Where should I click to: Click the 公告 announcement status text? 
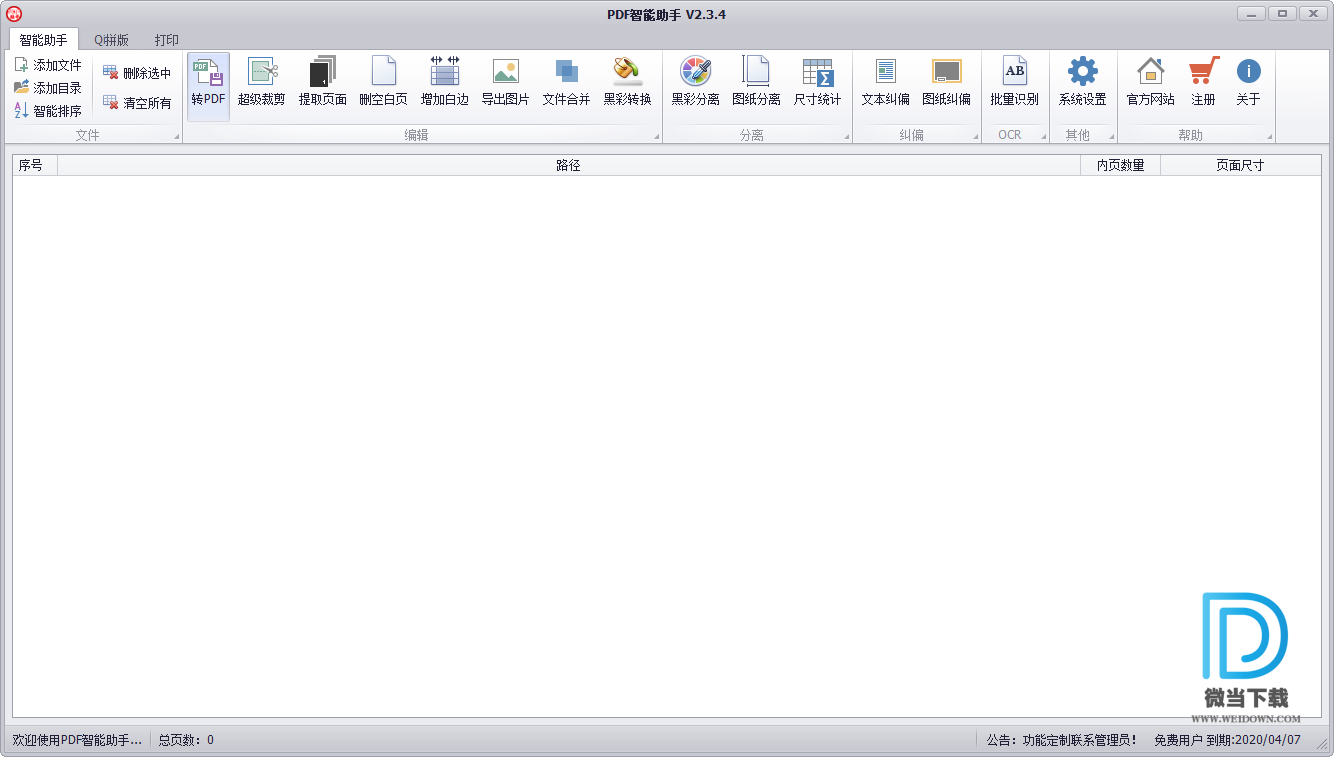pyautogui.click(x=1062, y=740)
